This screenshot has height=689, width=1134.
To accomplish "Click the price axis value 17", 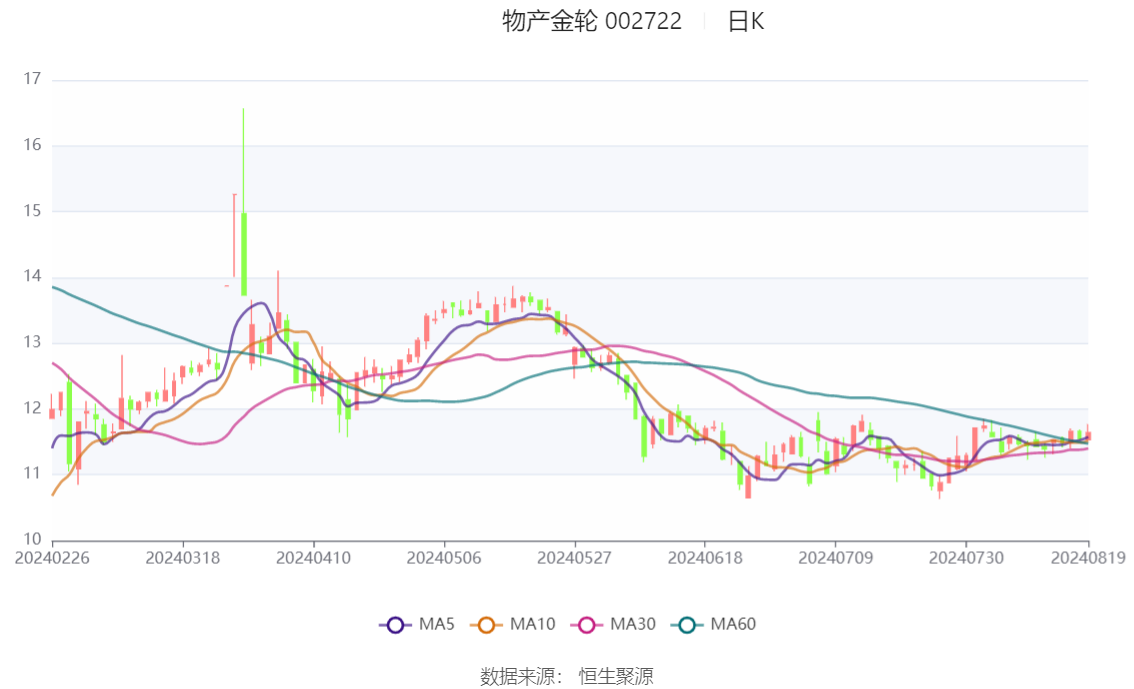I will (33, 79).
